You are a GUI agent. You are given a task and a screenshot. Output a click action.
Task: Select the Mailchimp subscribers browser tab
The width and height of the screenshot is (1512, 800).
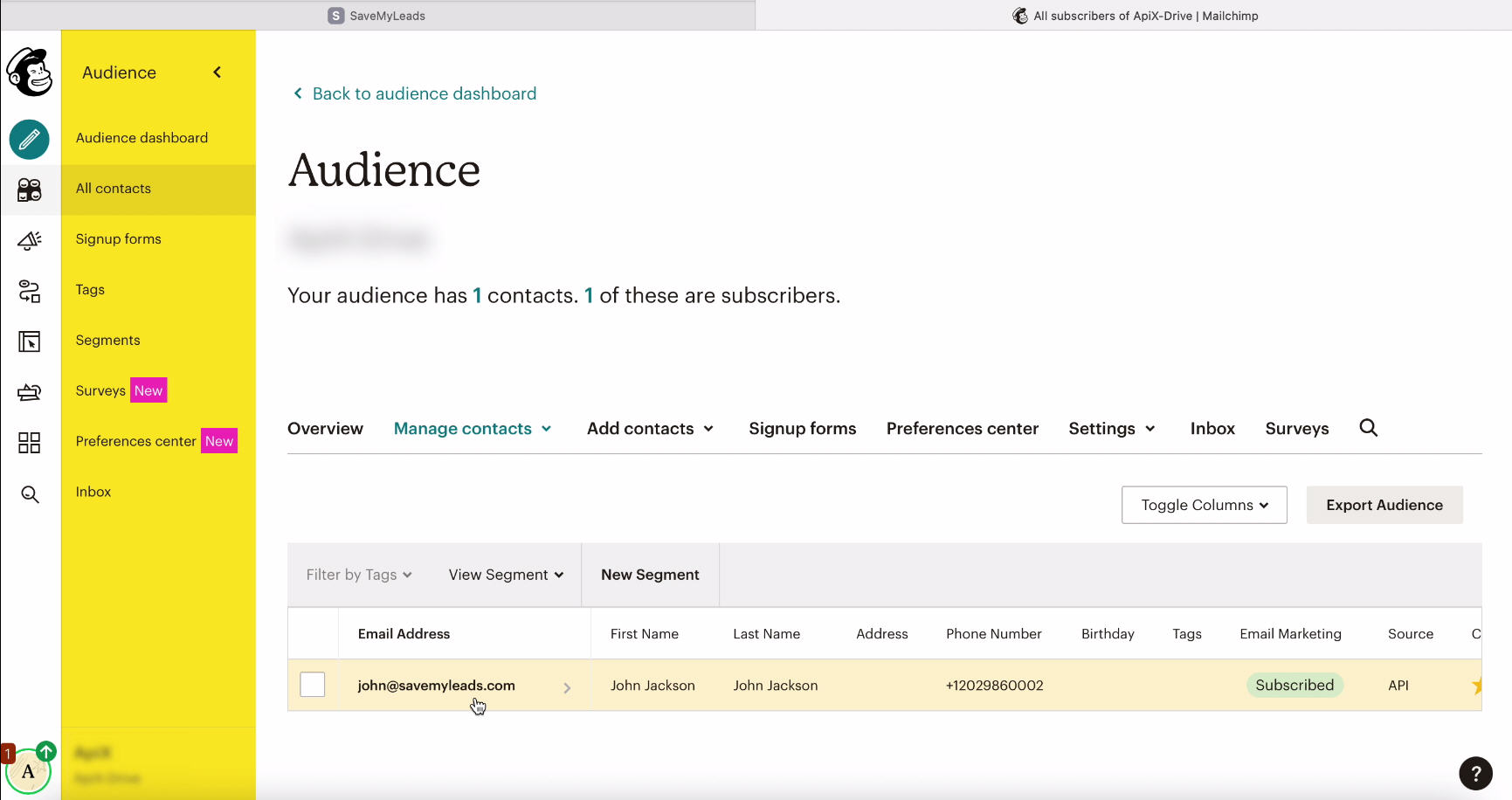[x=1135, y=16]
